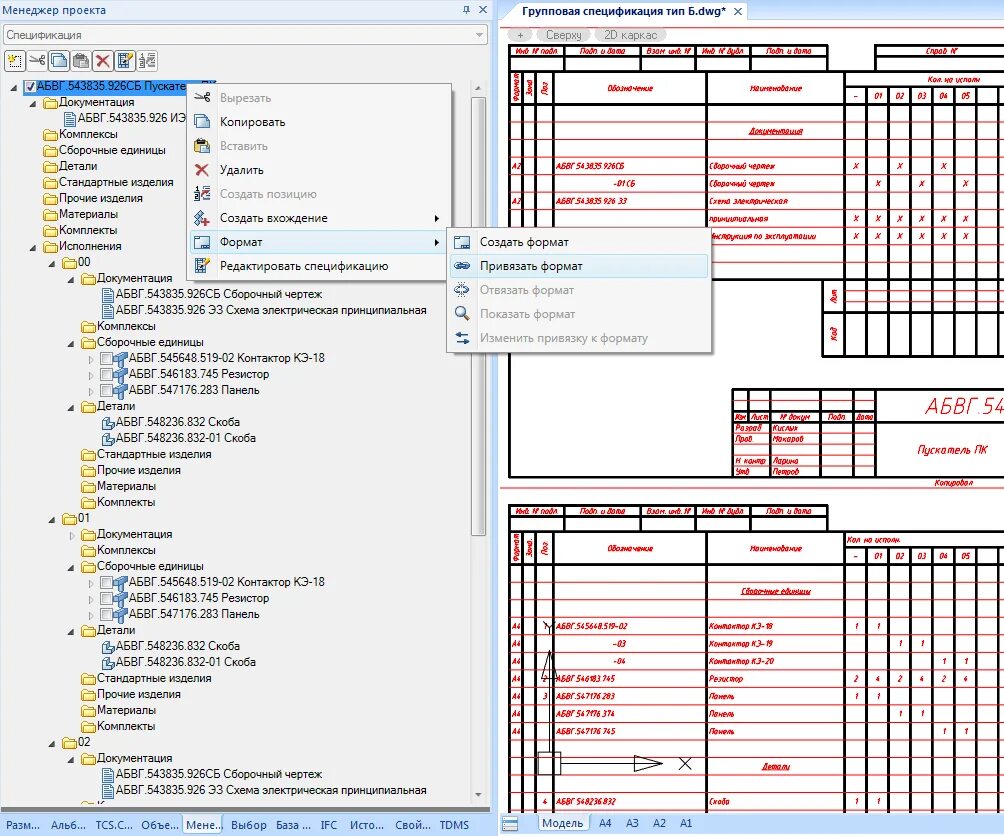Click the edit specification table toolbar icon
Screen dimensions: 1004x836
coord(125,61)
